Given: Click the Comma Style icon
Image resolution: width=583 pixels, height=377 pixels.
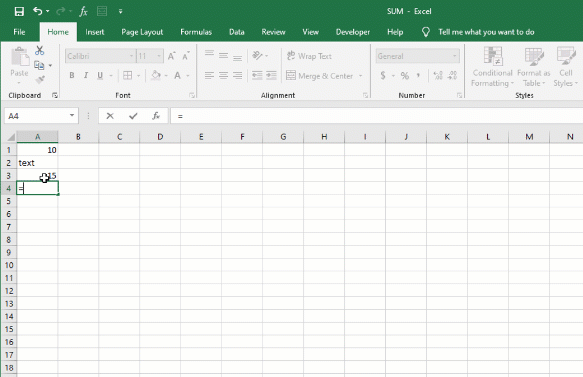Looking at the screenshot, I should [x=419, y=75].
